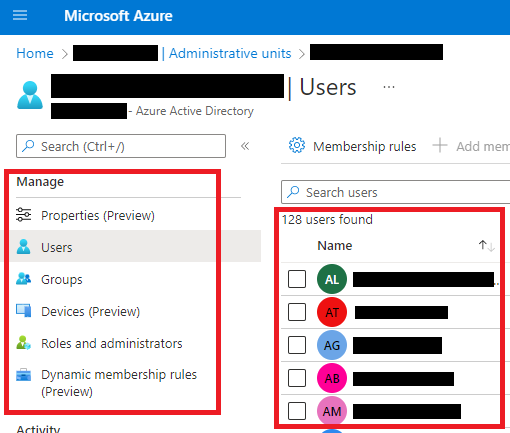
Task: Click the Microsoft Azure title
Action: (x=118, y=16)
